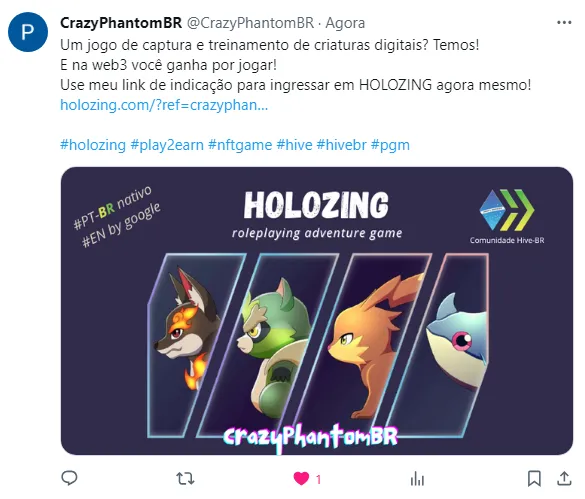Open the #pgm hashtag
585x499 pixels.
[x=390, y=145]
